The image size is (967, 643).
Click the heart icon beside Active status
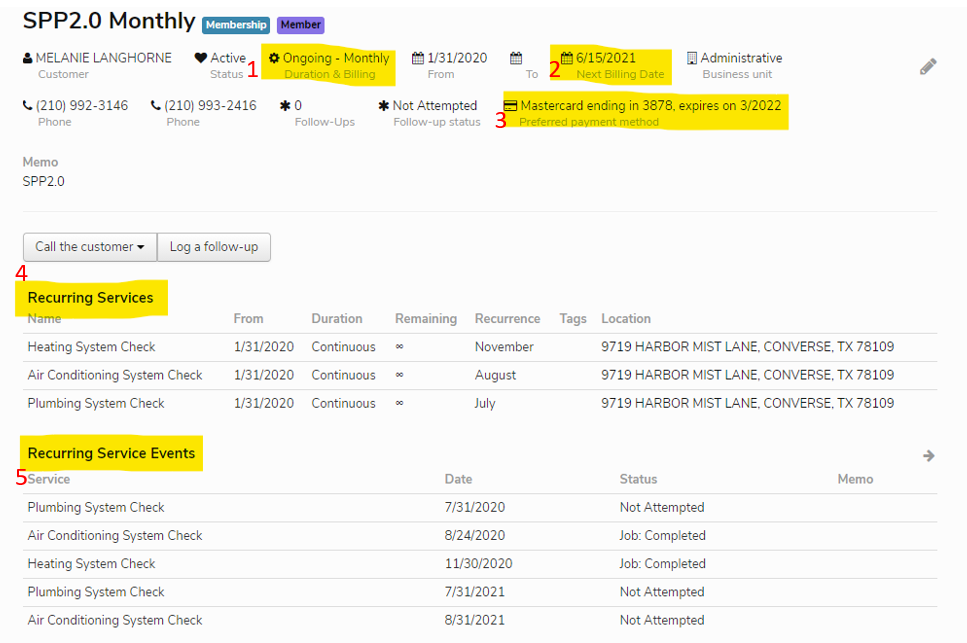point(201,59)
